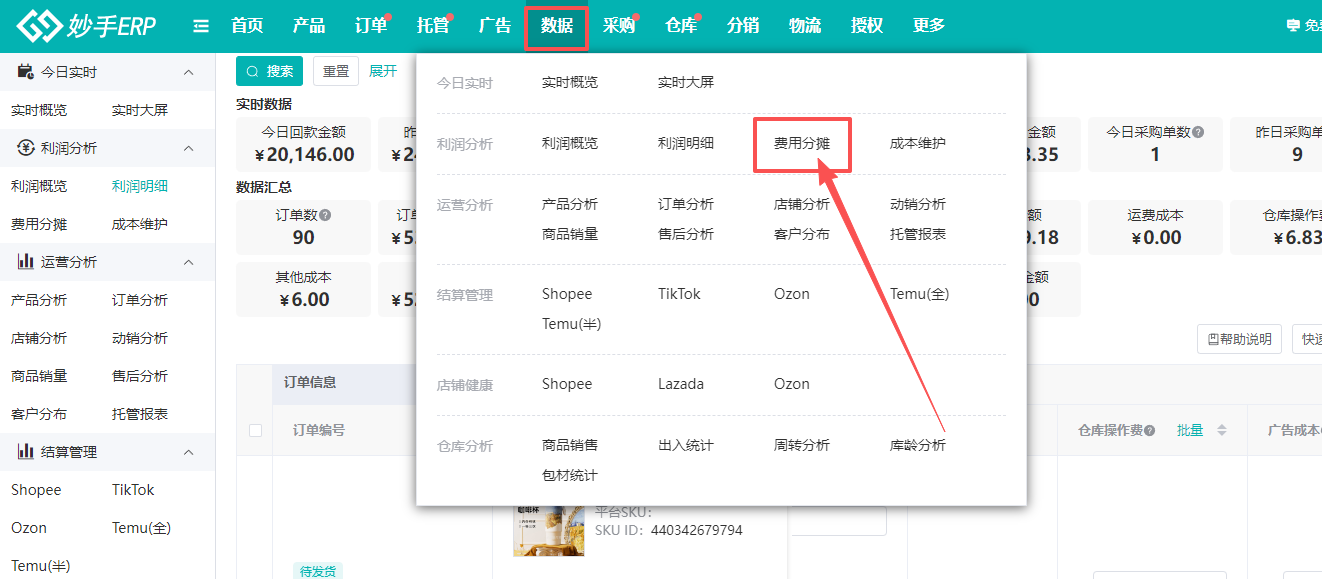Collapse the 运营分析 sidebar section
1322x579 pixels.
[x=189, y=262]
